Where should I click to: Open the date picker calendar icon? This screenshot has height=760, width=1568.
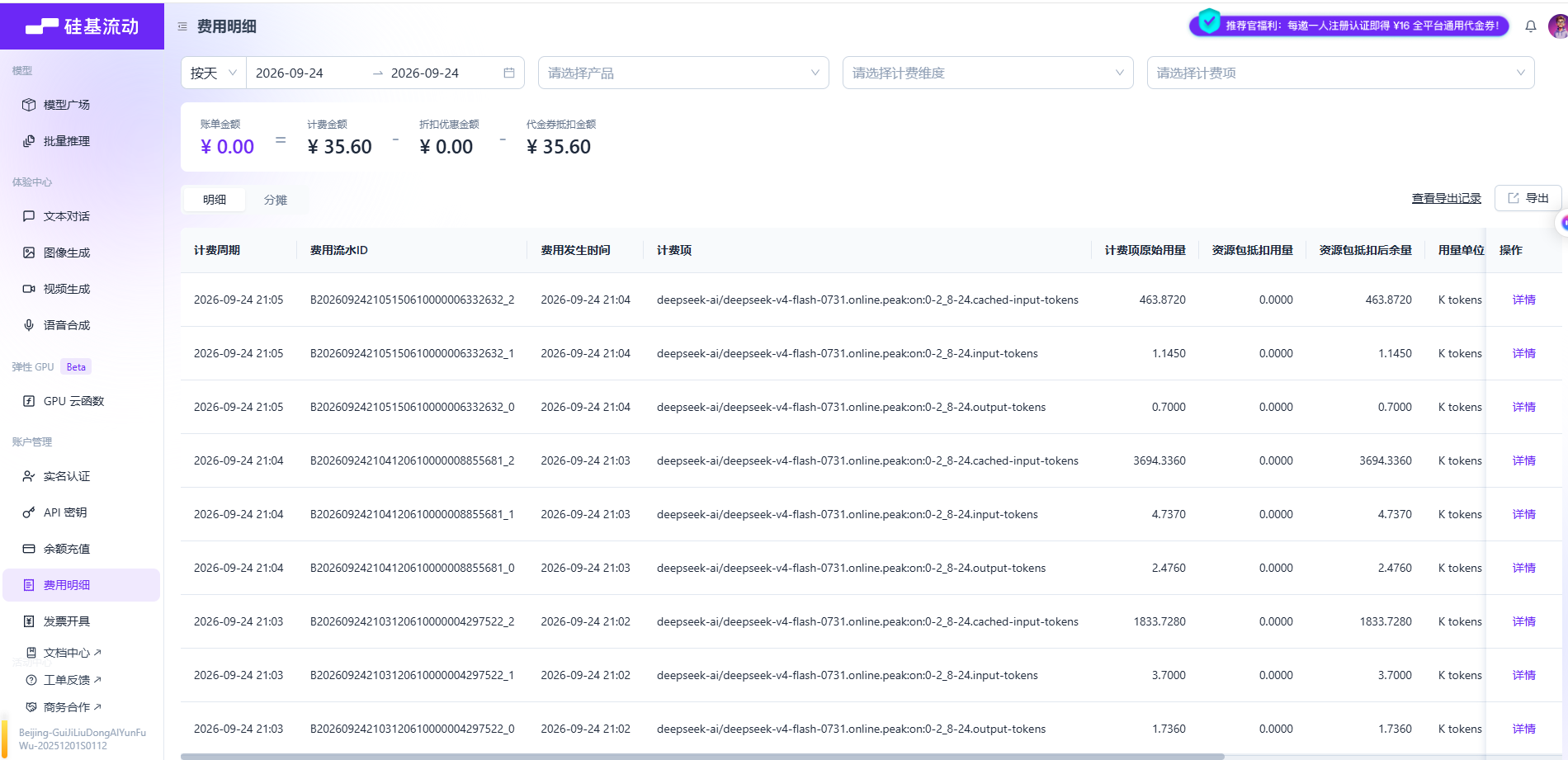coord(509,73)
